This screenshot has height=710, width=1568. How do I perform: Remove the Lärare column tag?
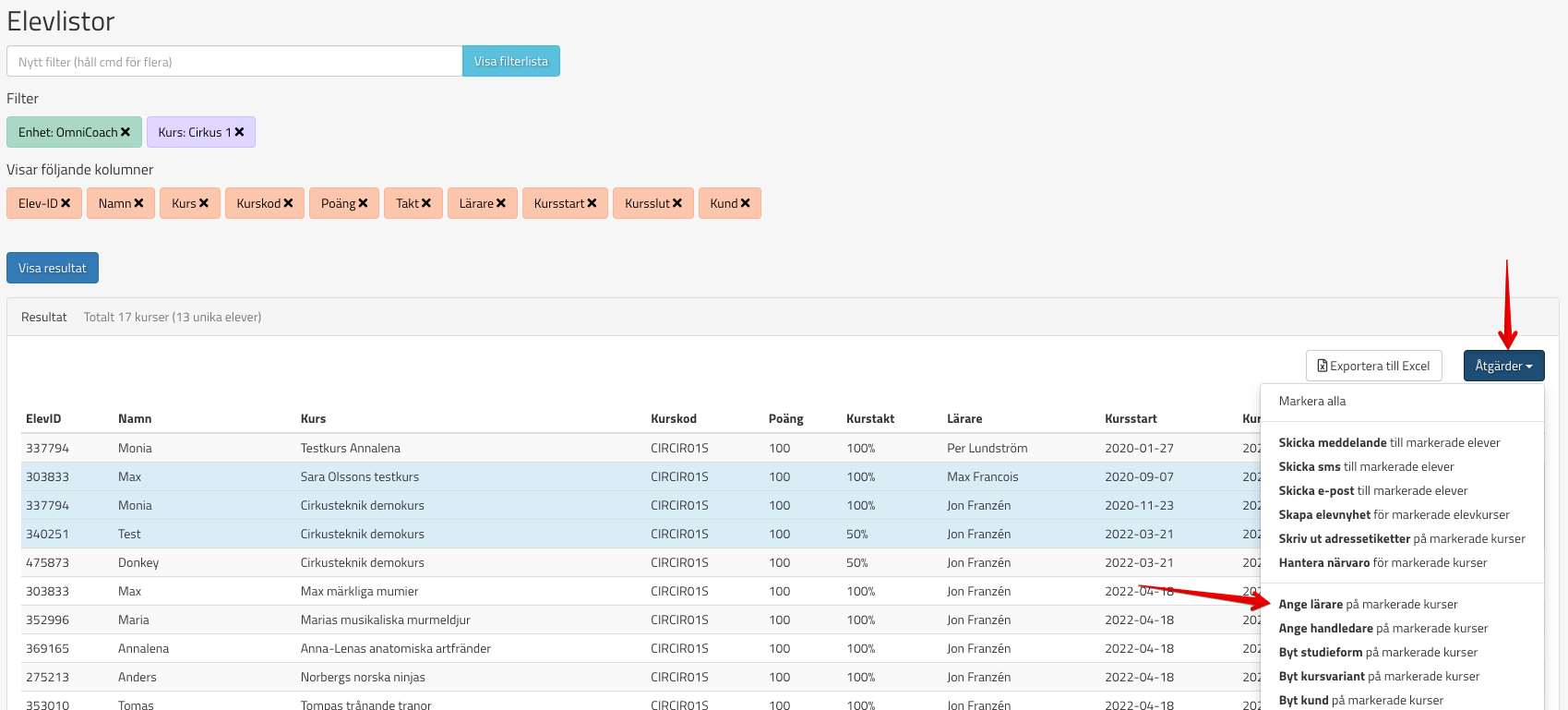pyautogui.click(x=501, y=203)
